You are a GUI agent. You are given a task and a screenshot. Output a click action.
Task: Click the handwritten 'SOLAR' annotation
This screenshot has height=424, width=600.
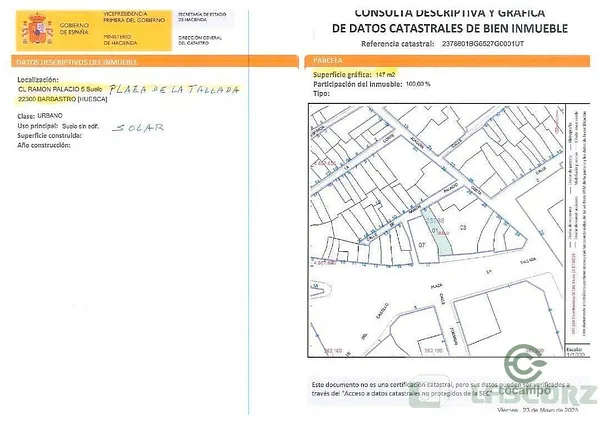tap(138, 128)
